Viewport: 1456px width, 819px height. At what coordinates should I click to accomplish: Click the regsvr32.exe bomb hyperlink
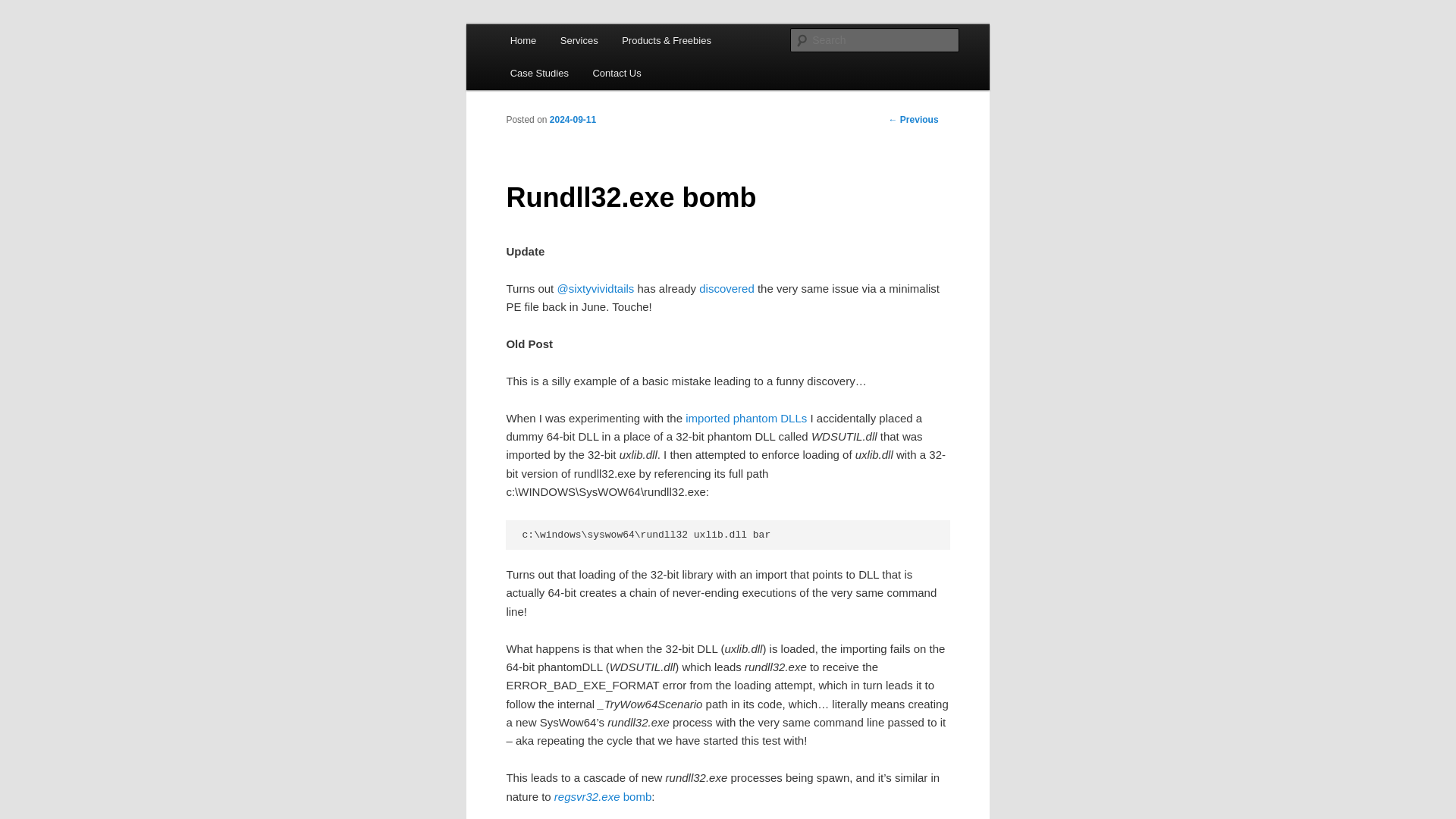(x=602, y=796)
